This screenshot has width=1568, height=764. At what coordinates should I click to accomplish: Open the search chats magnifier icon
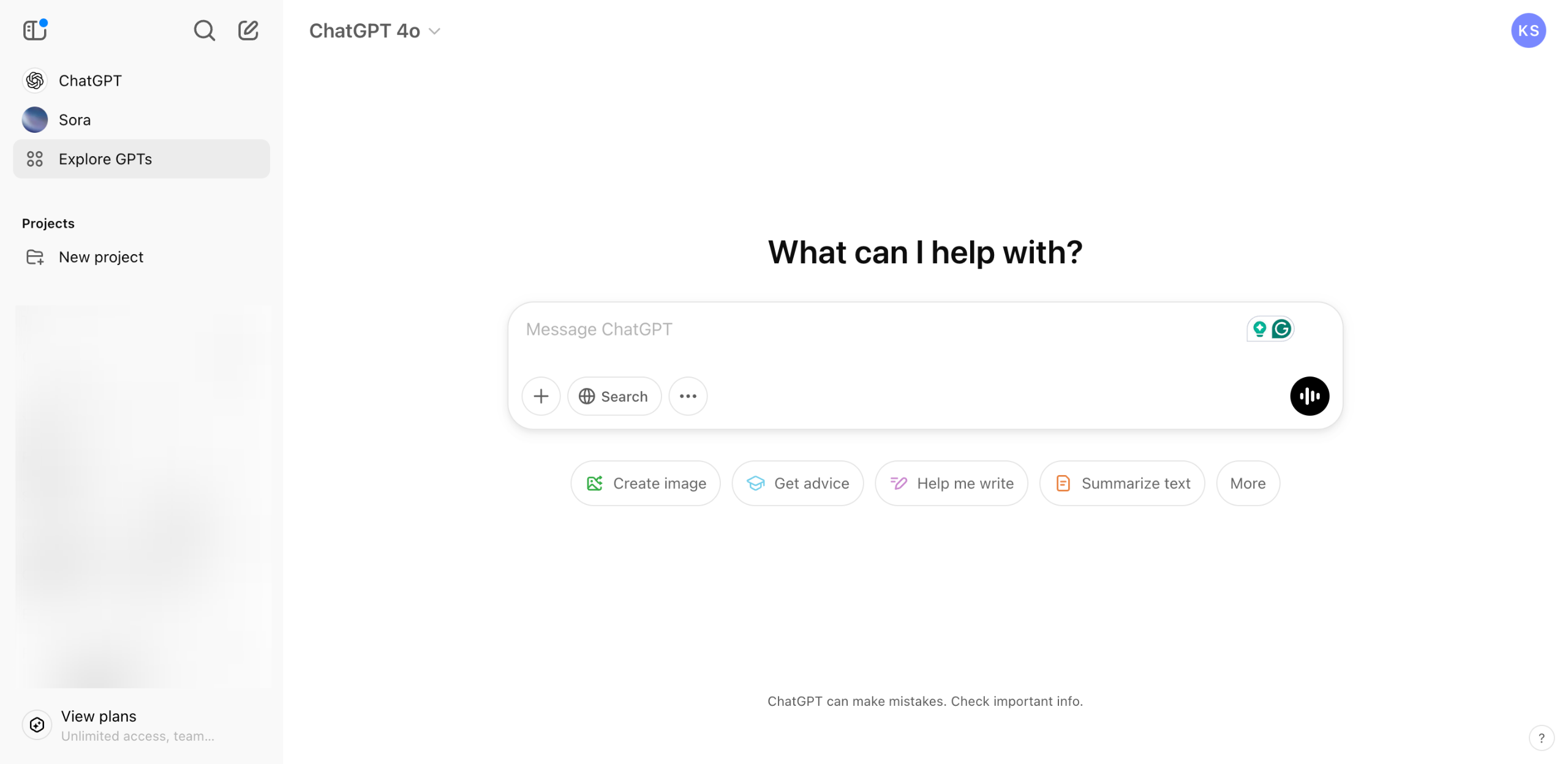pyautogui.click(x=204, y=30)
